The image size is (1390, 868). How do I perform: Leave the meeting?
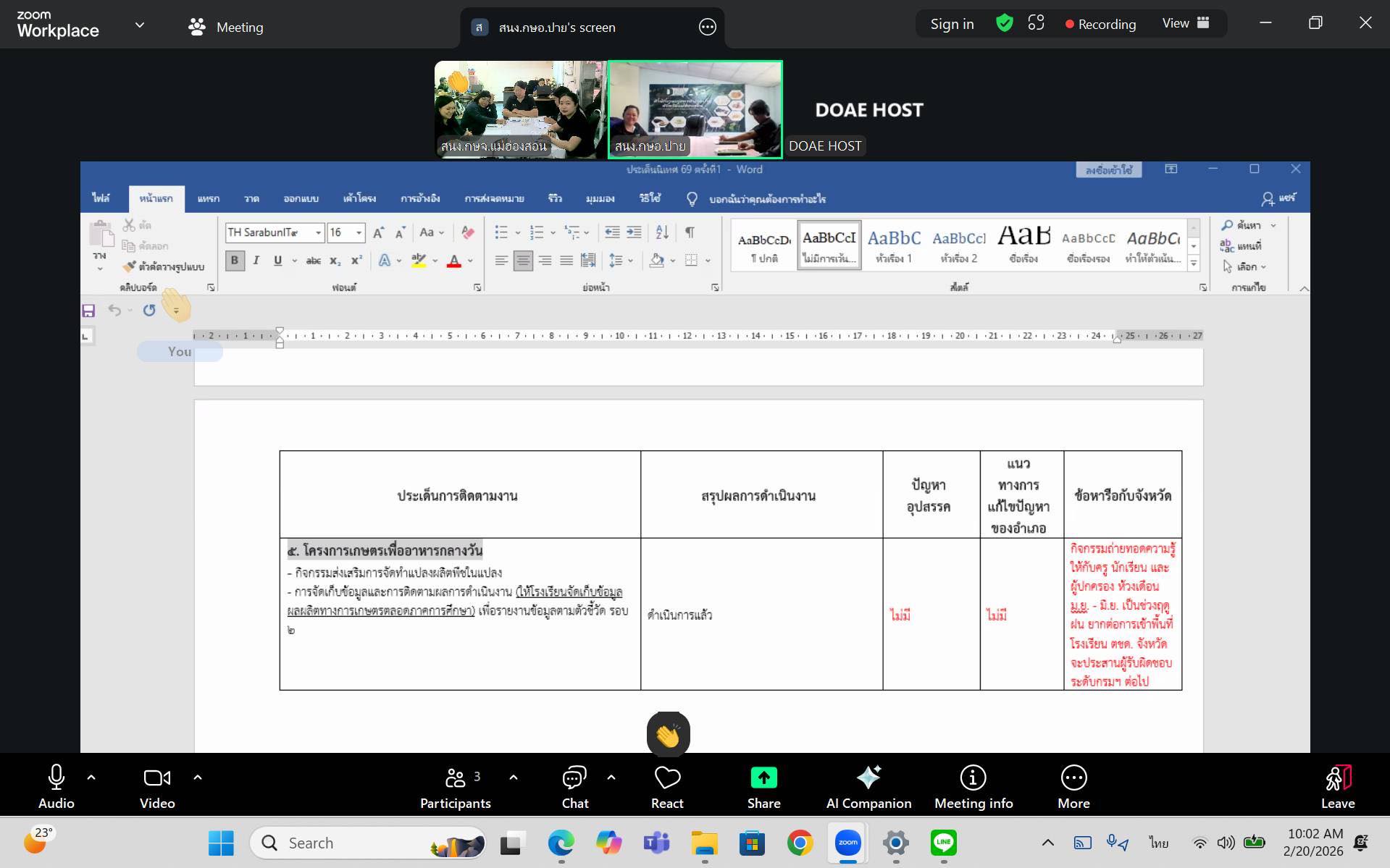click(1337, 786)
